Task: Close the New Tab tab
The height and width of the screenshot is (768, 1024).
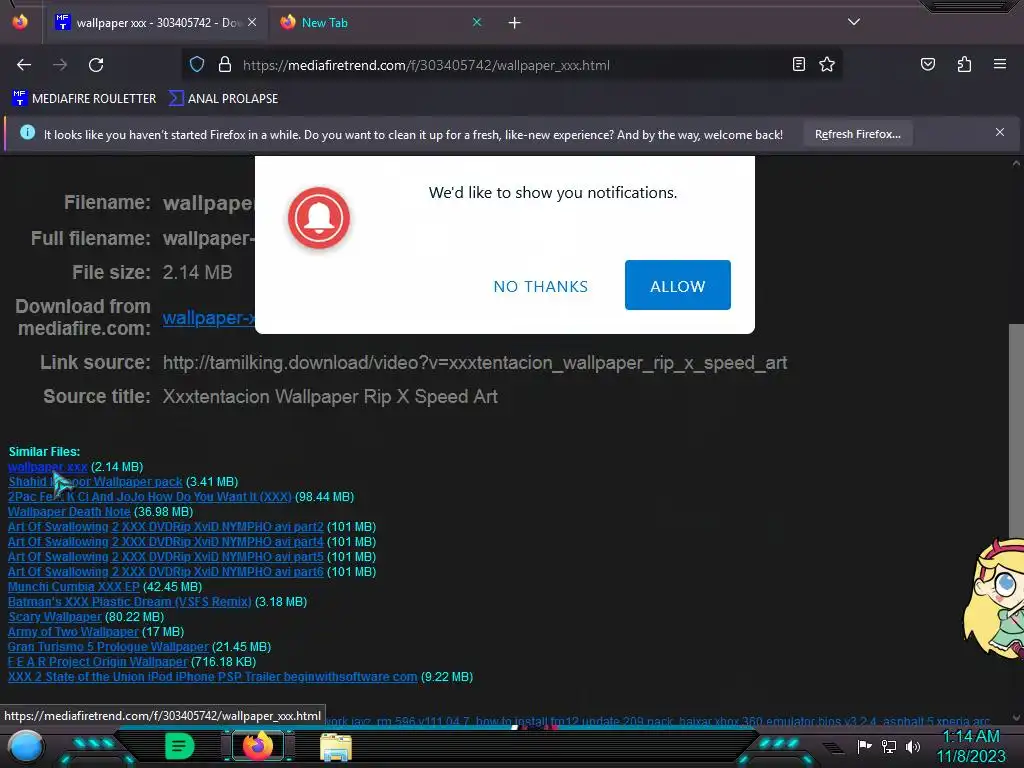Action: (477, 22)
